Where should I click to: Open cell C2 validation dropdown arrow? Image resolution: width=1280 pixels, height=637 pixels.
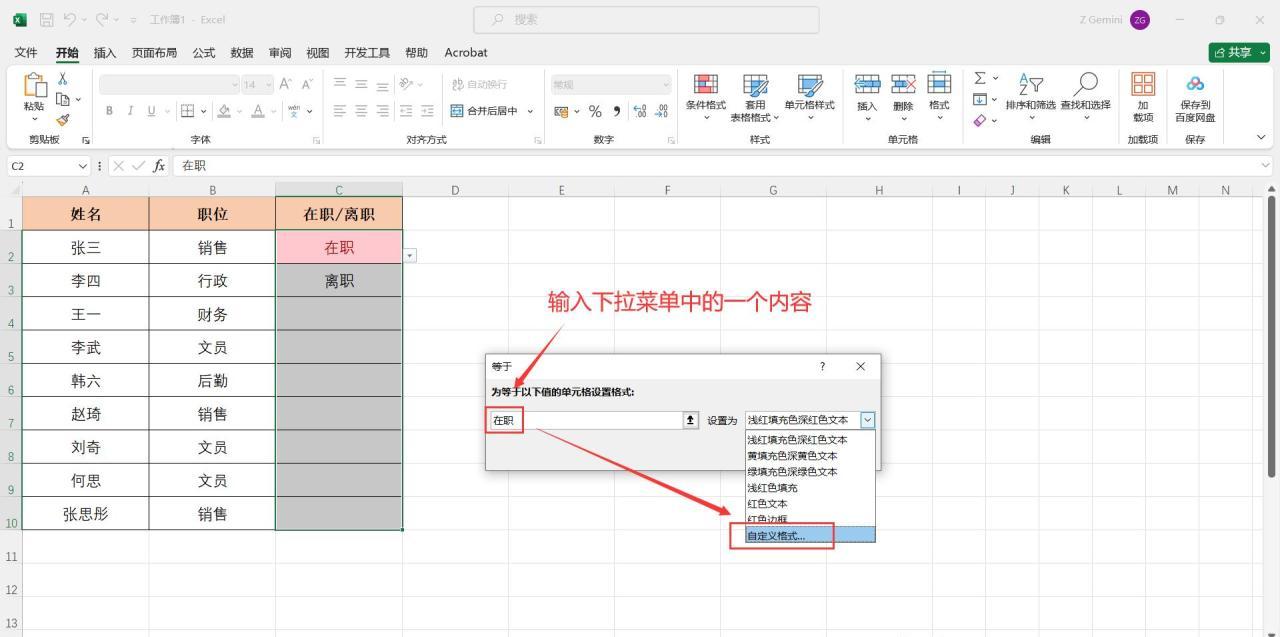pyautogui.click(x=410, y=256)
